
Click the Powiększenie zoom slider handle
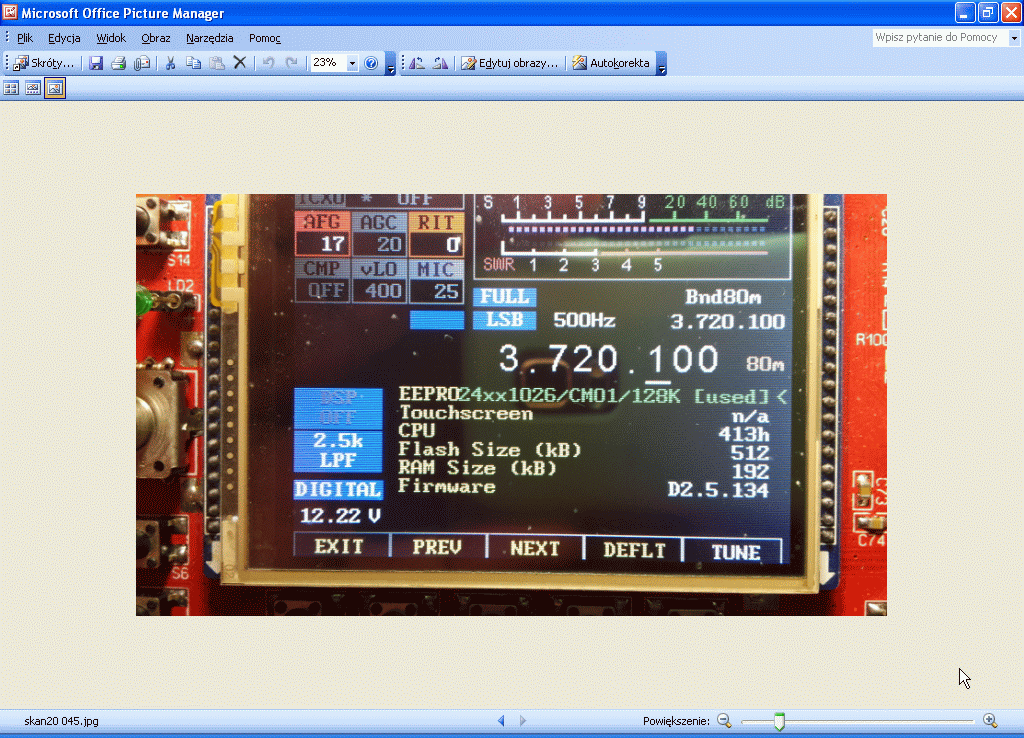[779, 721]
